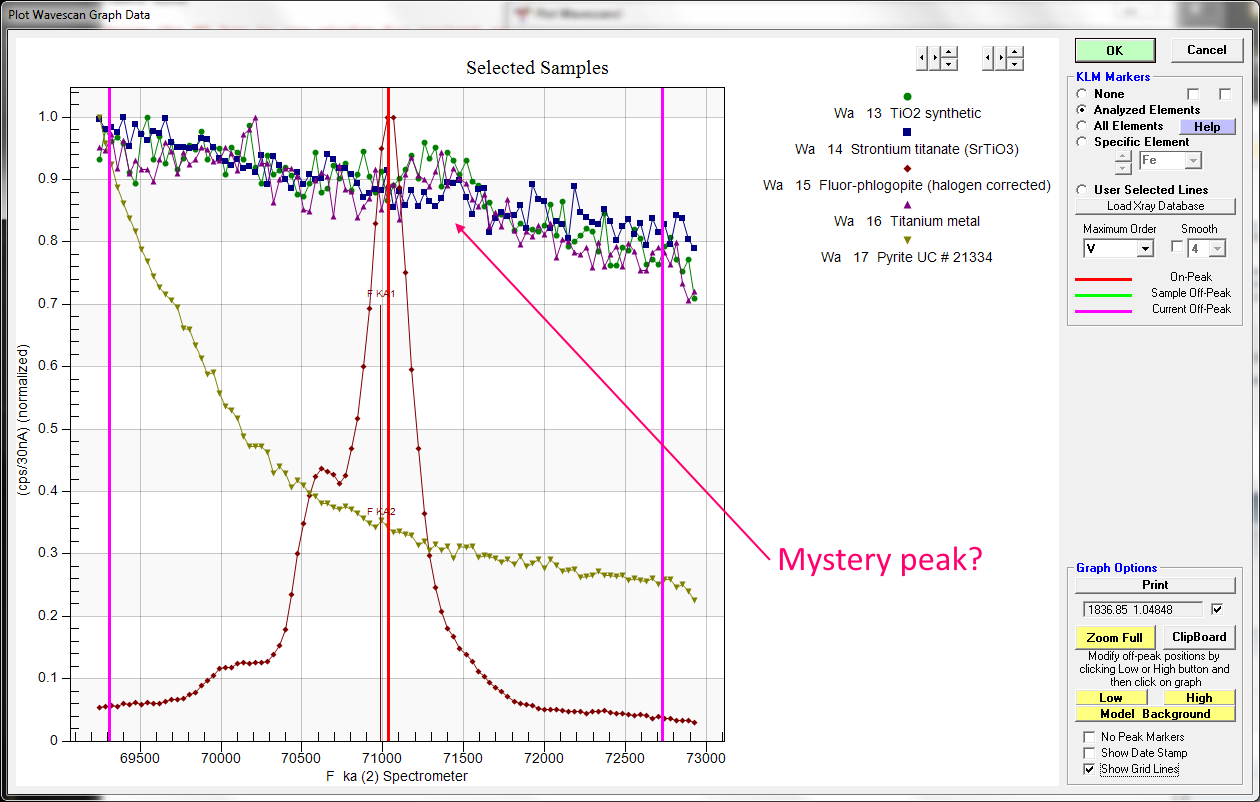The height and width of the screenshot is (802, 1260).
Task: Open the Maximum Order dropdown
Action: pos(1145,248)
